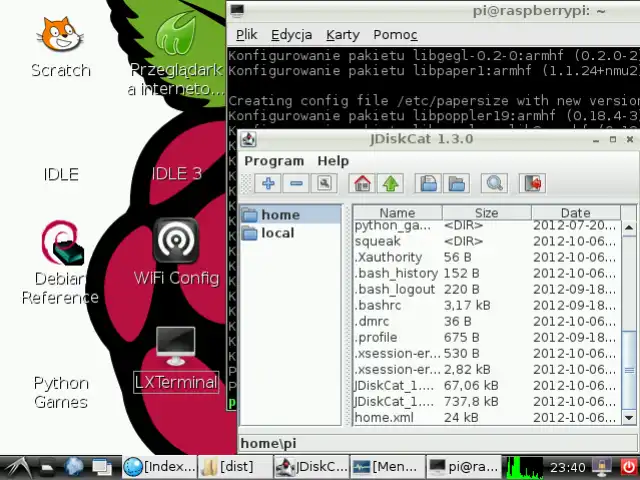Open the LXDE start menu icon

[16, 467]
